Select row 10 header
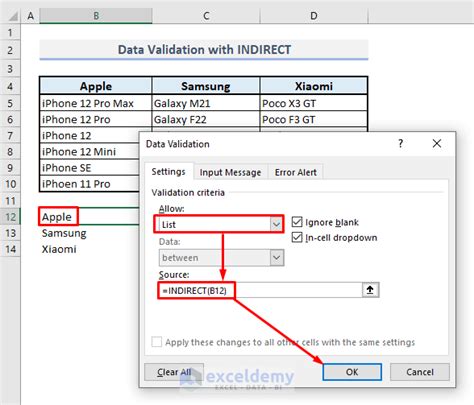This screenshot has width=474, height=405. 10,184
